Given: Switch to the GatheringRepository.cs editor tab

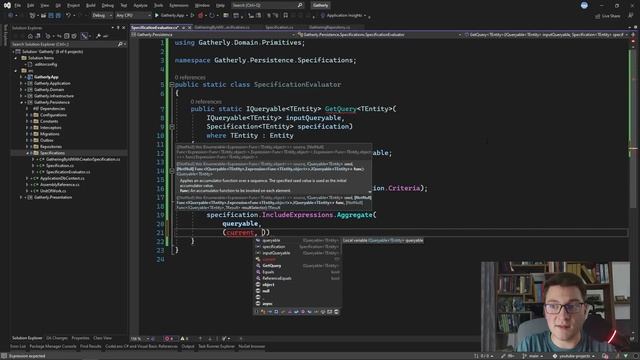Looking at the screenshot, I should 329,28.
